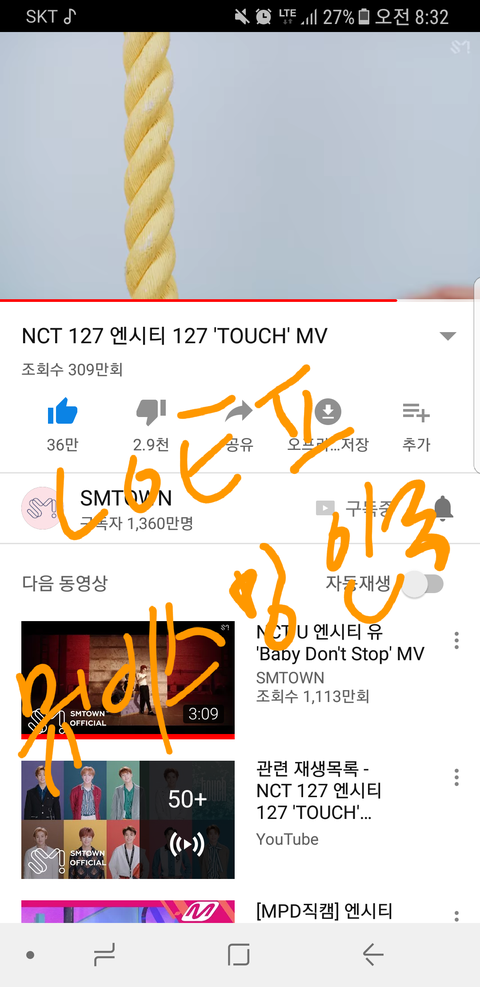Tap the offline save download icon

[327, 412]
